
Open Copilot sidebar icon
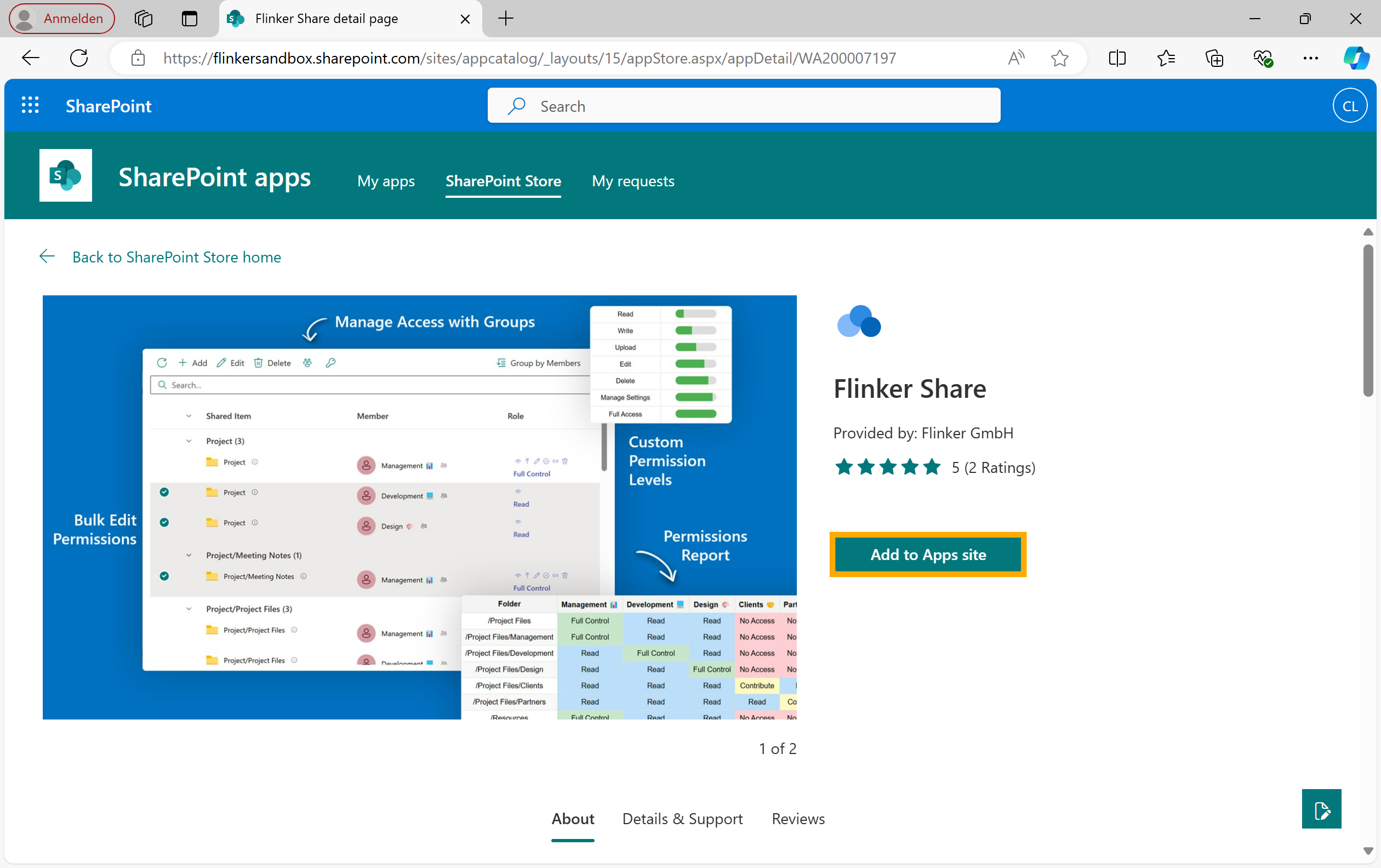[x=1356, y=58]
